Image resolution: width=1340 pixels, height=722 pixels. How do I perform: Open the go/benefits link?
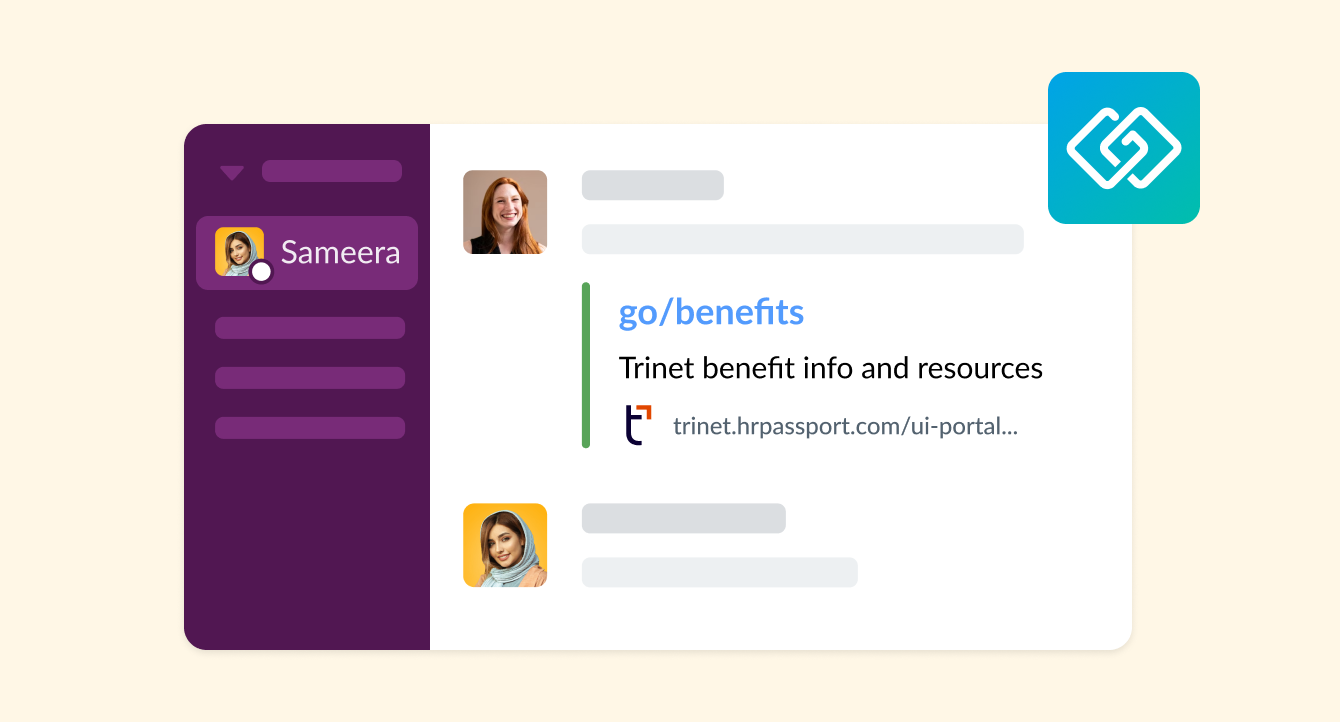pyautogui.click(x=710, y=312)
